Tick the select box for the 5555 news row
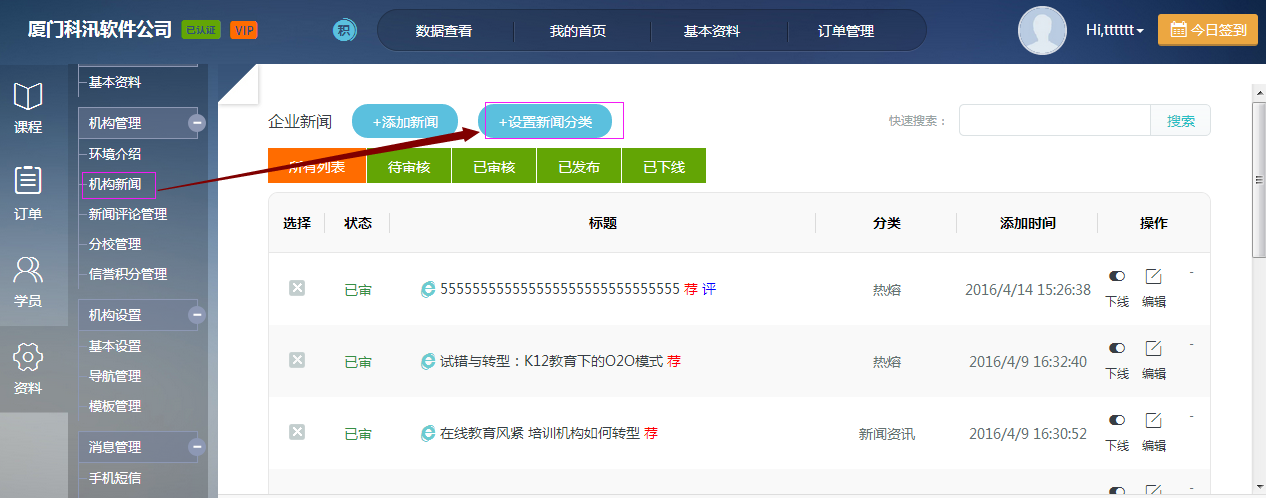1266x498 pixels. coord(297,288)
